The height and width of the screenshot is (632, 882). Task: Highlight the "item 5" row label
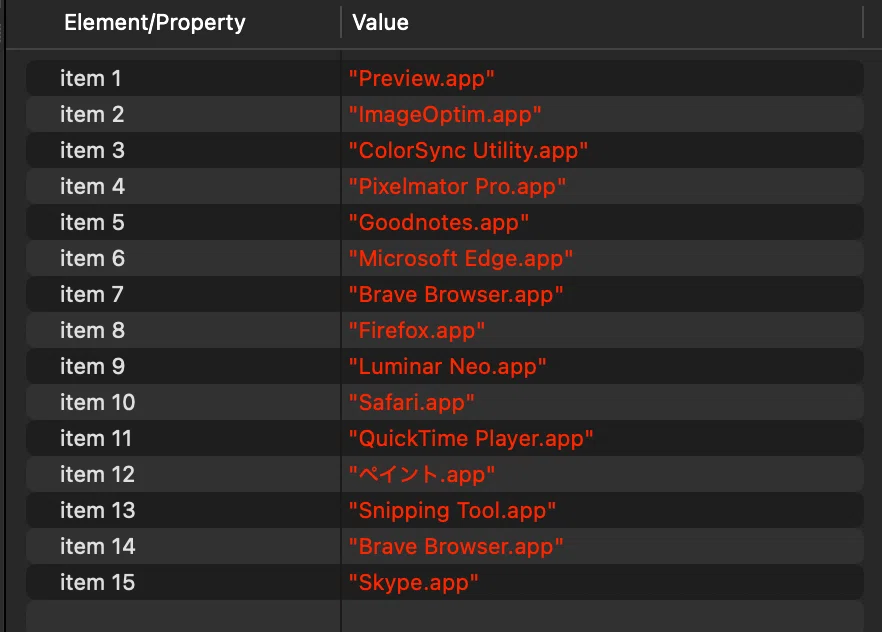coord(92,222)
